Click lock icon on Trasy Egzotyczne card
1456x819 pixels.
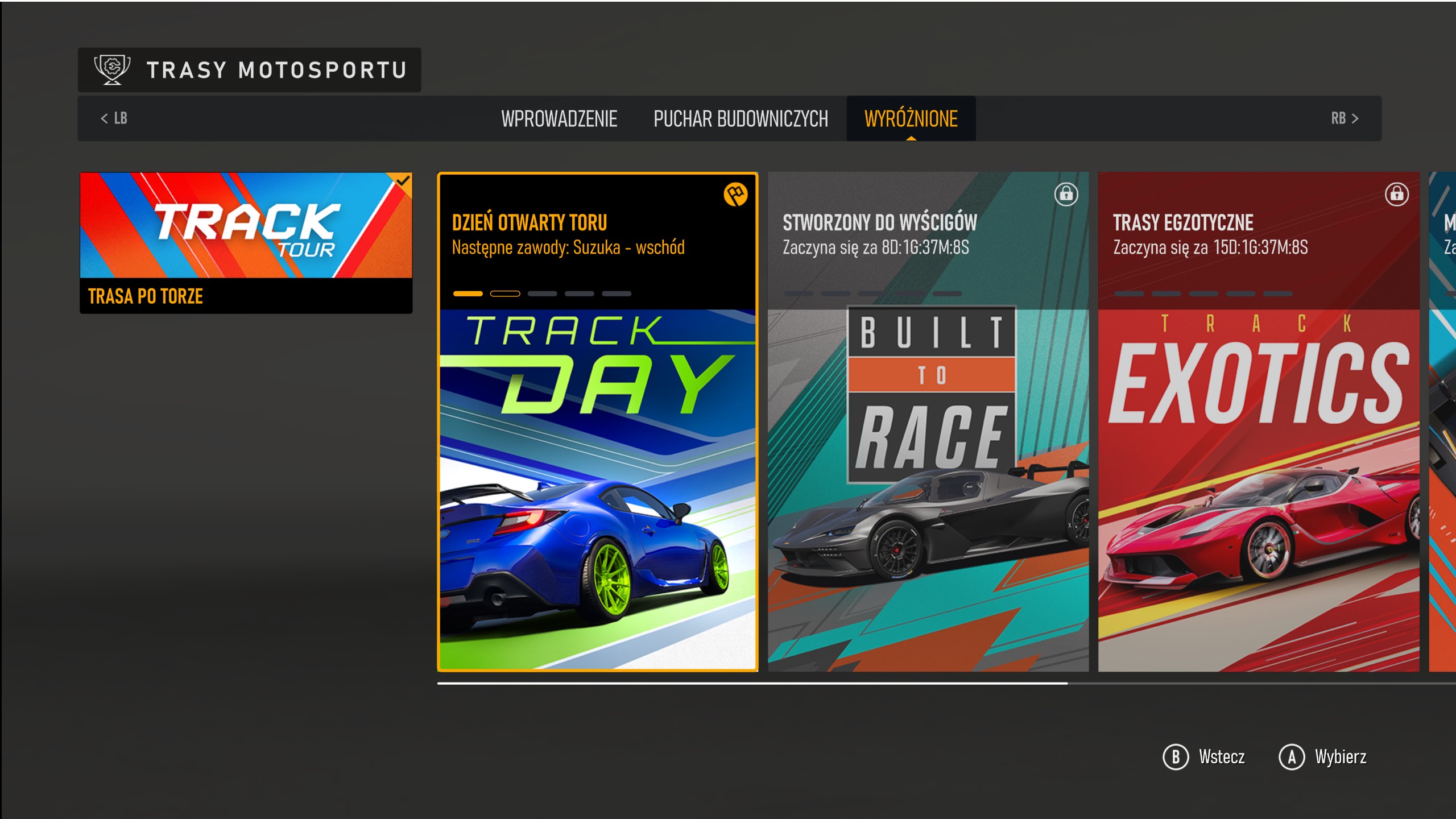[1396, 195]
